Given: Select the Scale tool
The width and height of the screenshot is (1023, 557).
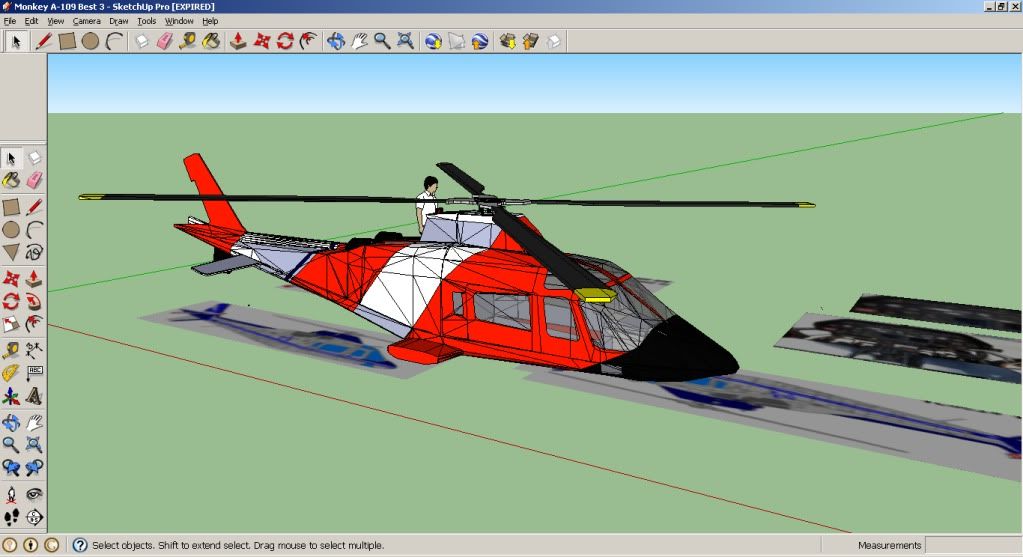Looking at the screenshot, I should (x=11, y=324).
